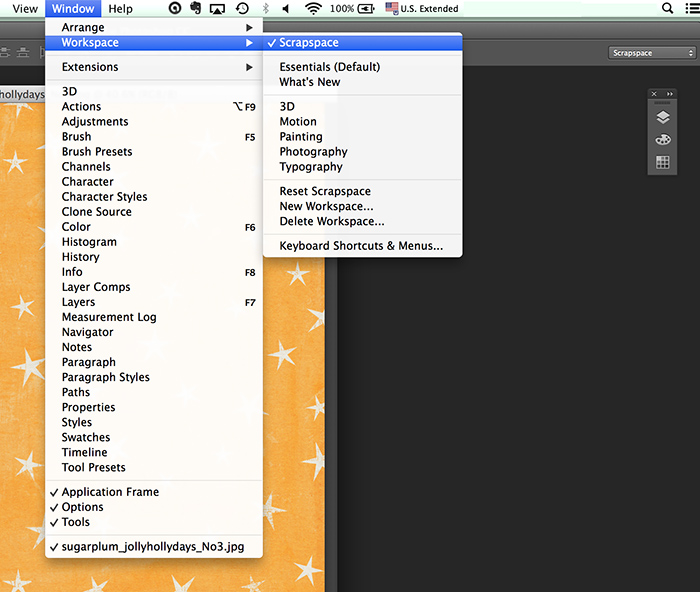Expand the Arrange submenu
Screen dimensions: 700x592
coord(154,27)
